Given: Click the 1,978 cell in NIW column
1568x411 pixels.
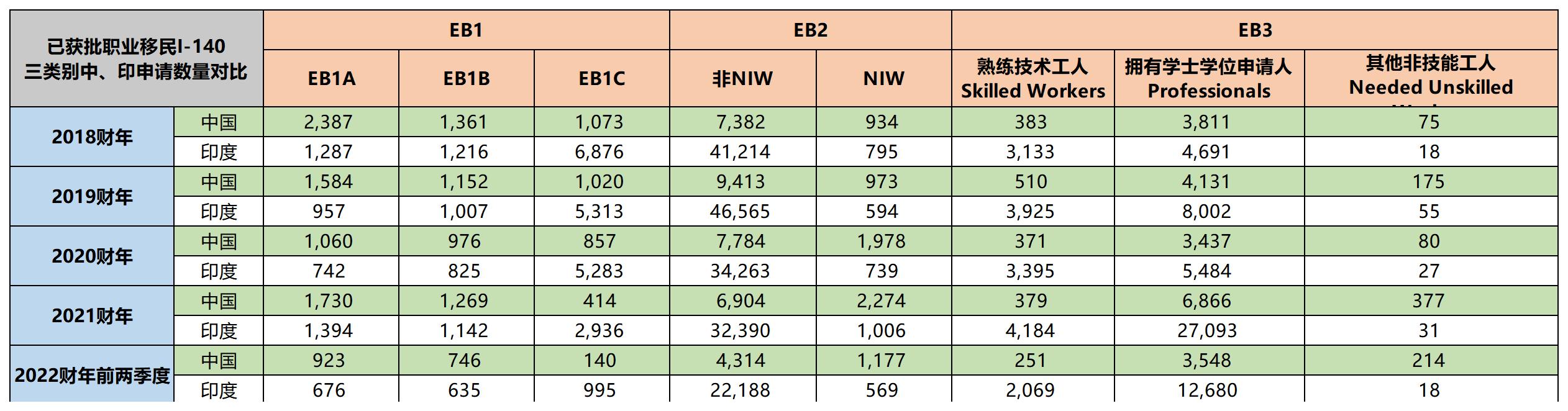Looking at the screenshot, I should click(x=882, y=241).
